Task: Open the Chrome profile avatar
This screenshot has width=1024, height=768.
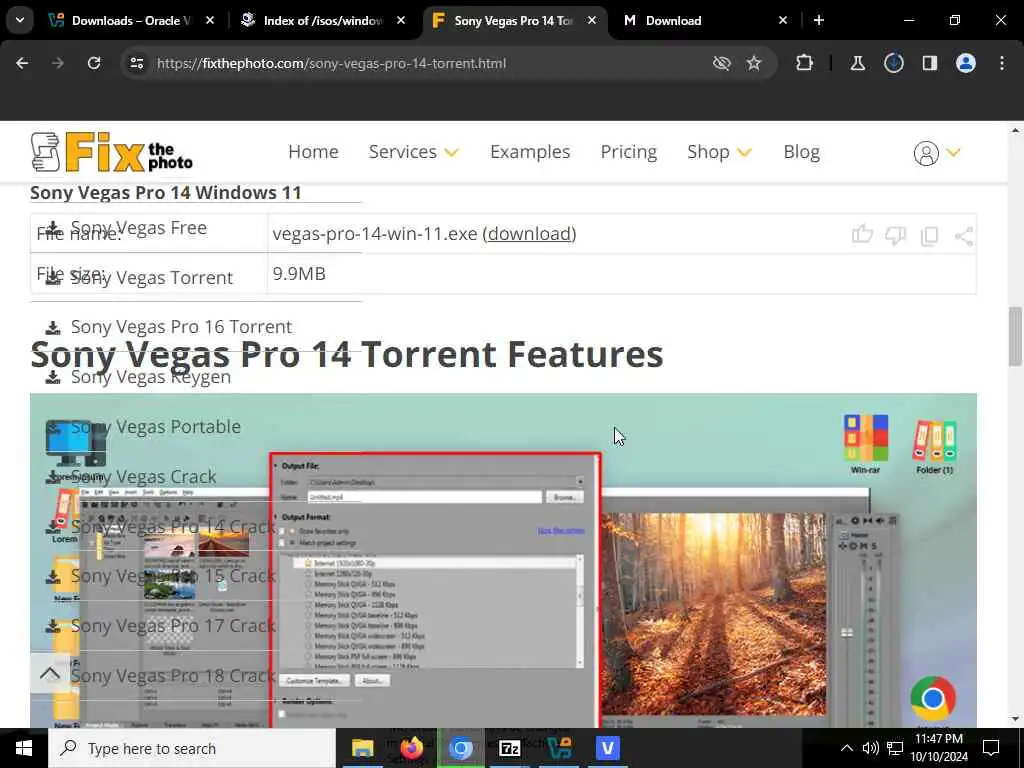Action: 966,63
